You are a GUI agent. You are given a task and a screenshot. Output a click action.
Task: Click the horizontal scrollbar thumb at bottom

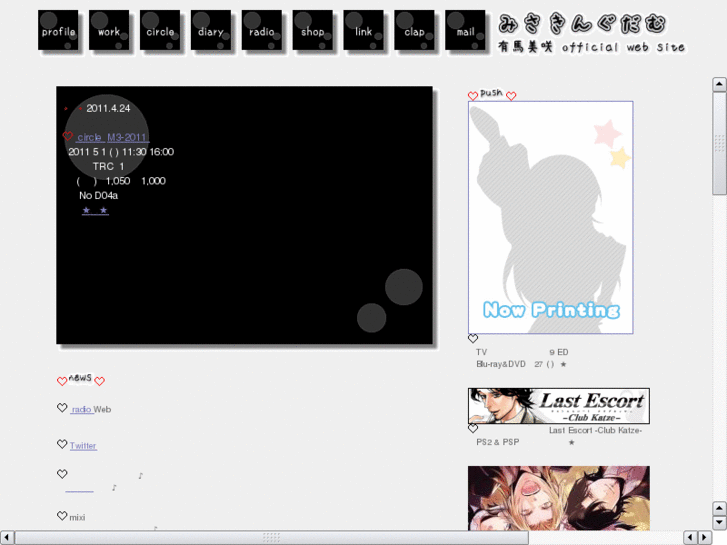[270, 538]
